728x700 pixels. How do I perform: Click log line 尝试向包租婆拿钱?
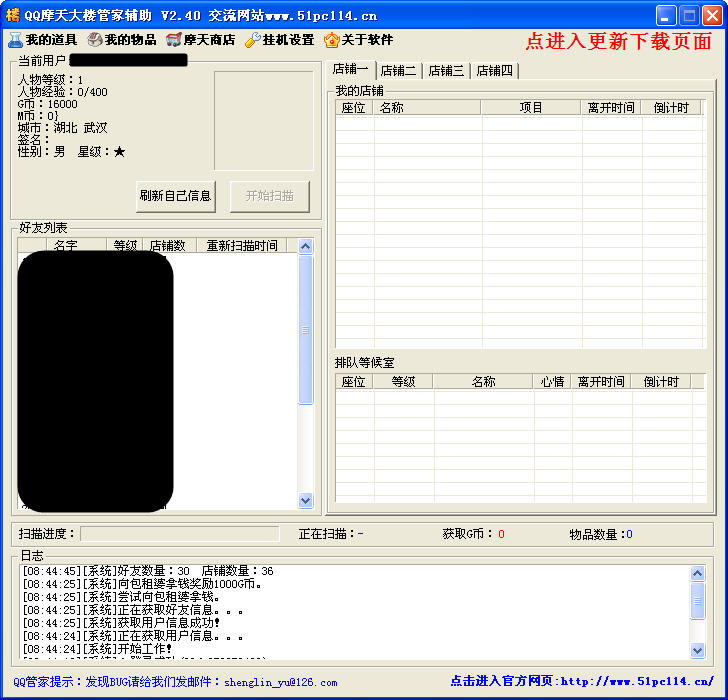pyautogui.click(x=121, y=597)
